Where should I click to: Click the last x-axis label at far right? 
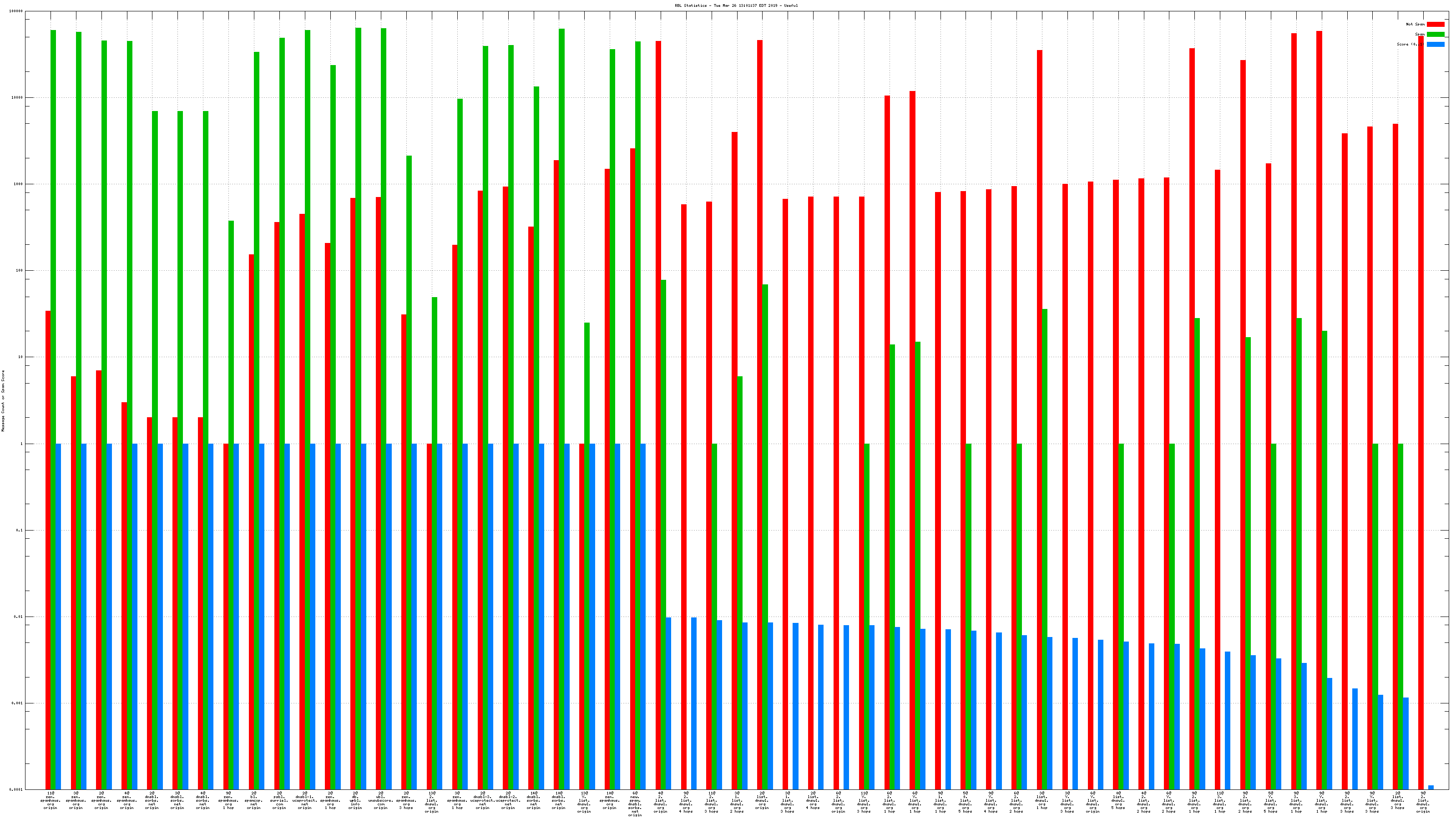tap(1423, 802)
